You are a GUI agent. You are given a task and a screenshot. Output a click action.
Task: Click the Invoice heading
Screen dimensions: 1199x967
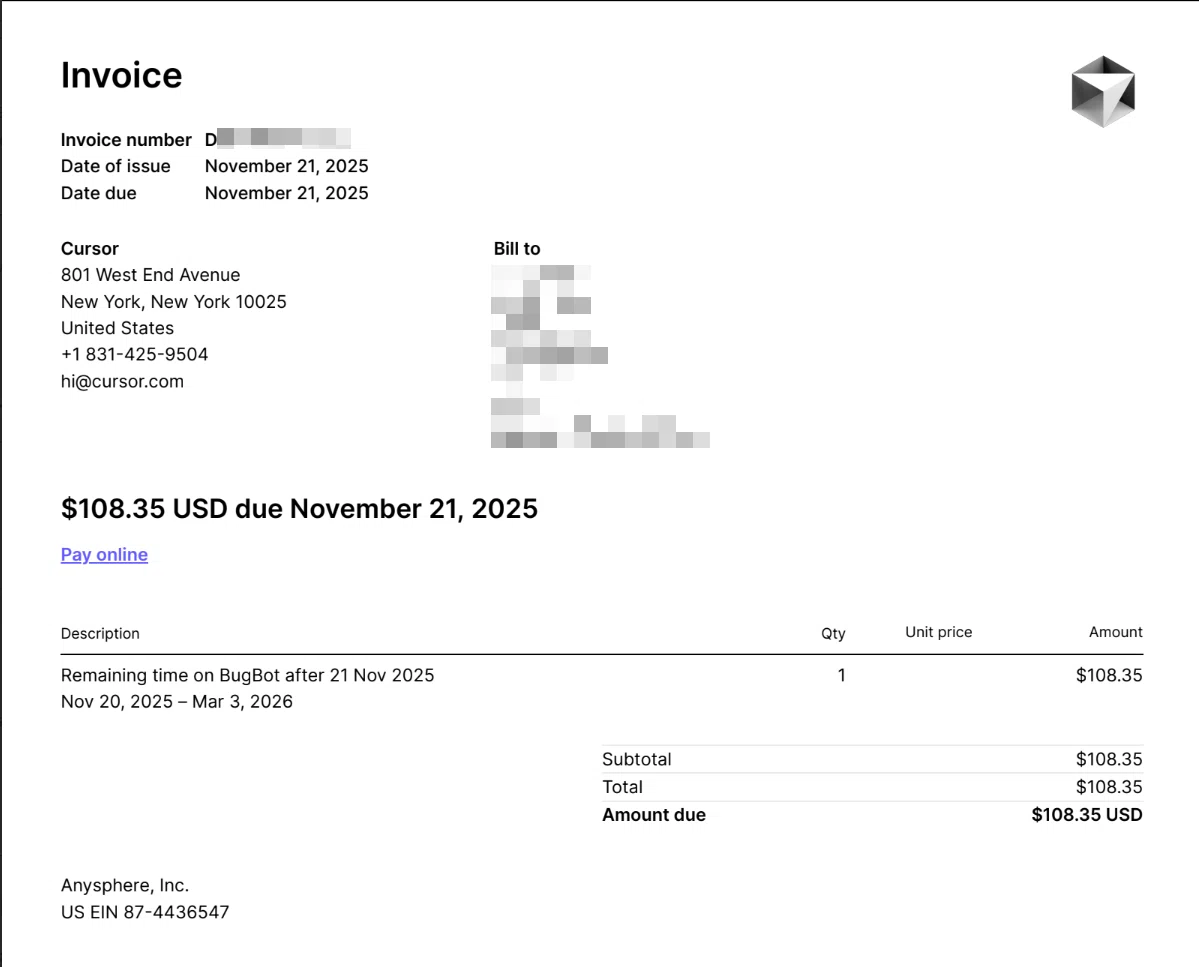(122, 75)
